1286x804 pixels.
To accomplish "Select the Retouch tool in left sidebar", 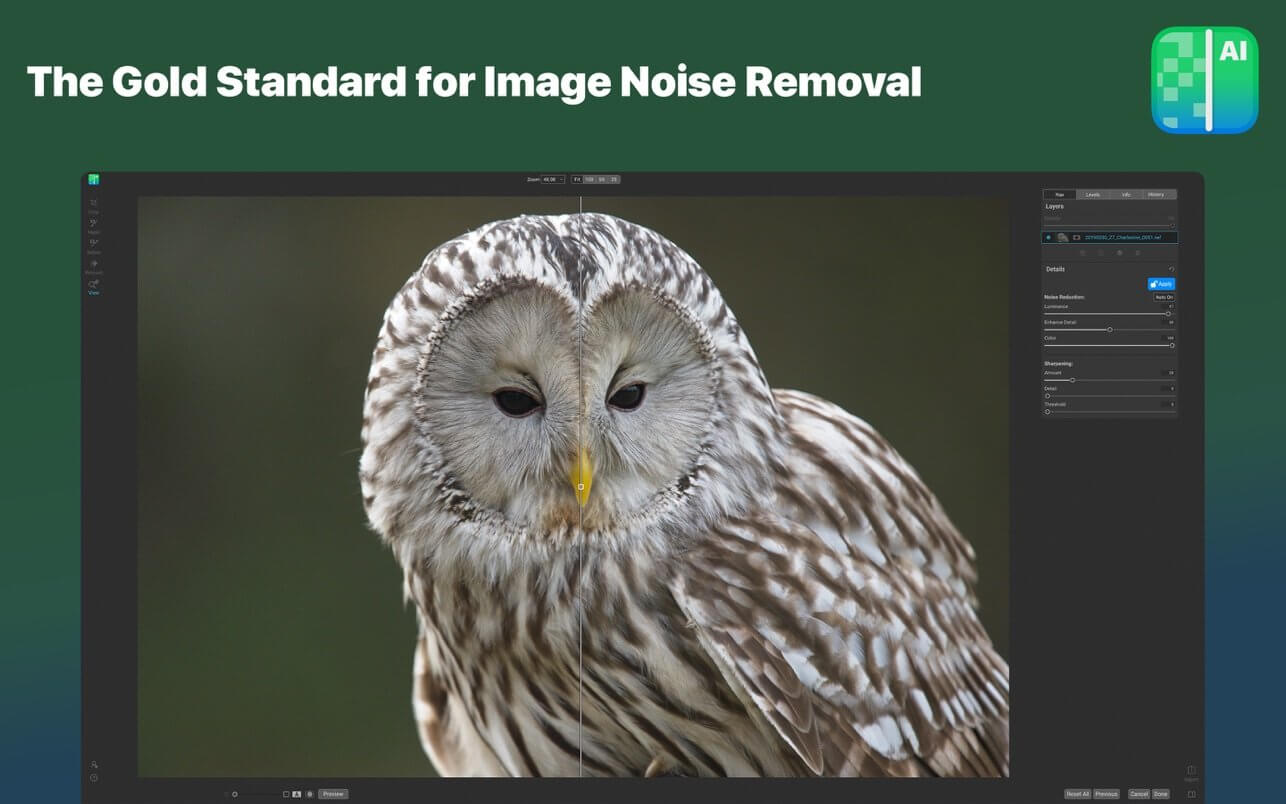I will (x=93, y=265).
